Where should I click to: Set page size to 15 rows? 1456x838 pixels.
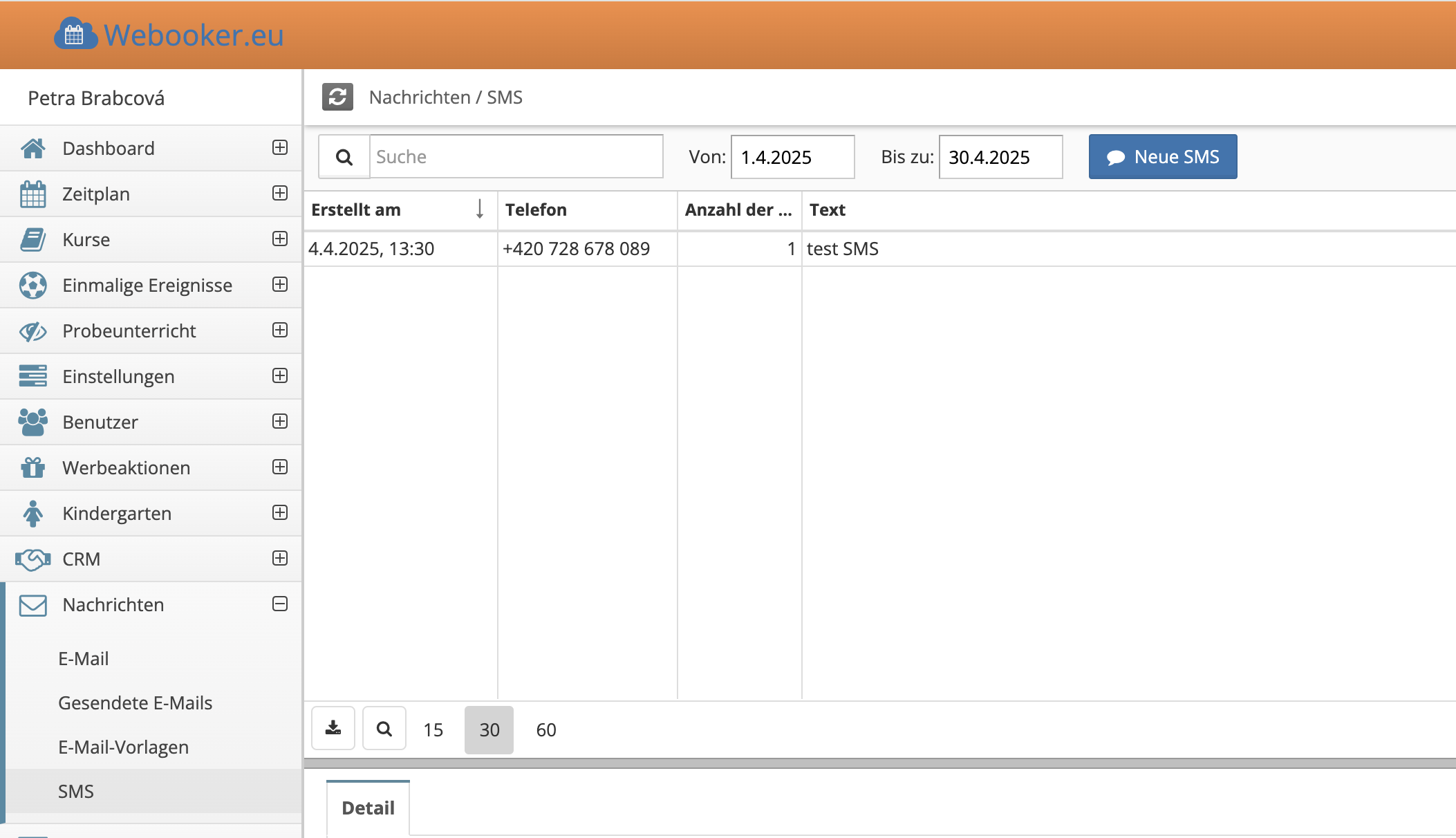tap(433, 730)
